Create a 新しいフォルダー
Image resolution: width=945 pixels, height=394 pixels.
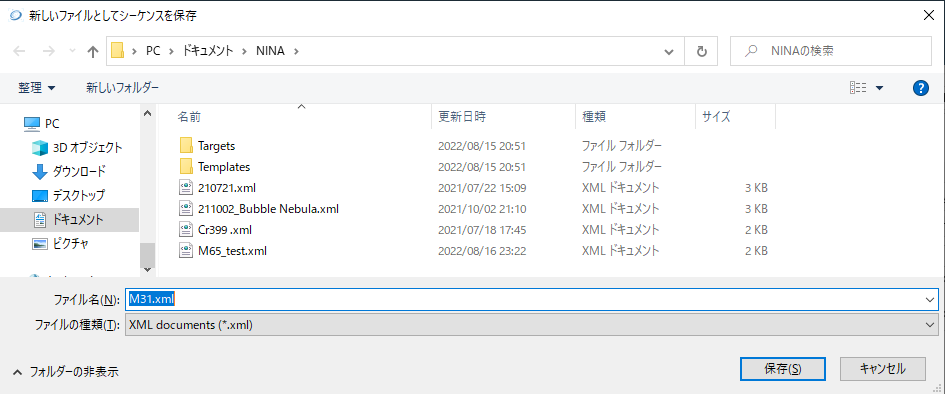(122, 88)
